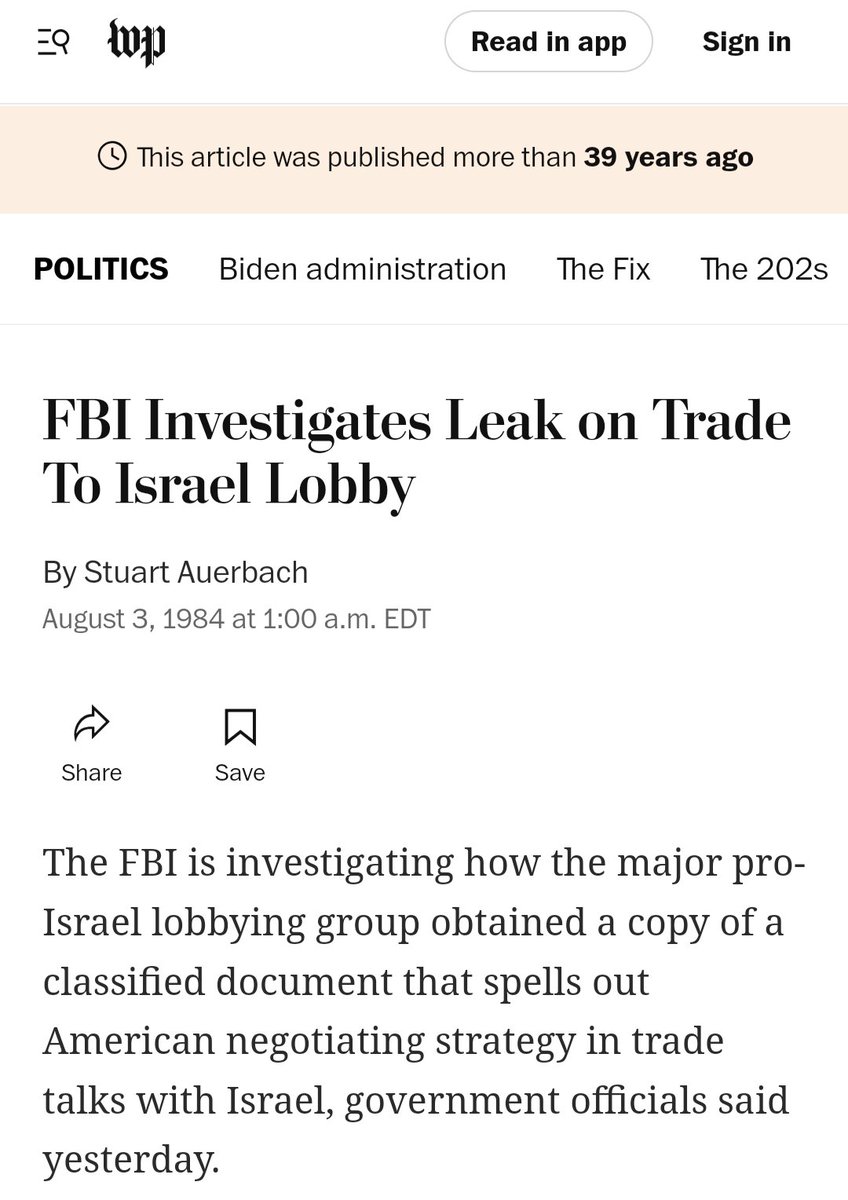
Task: Open the menu and search icon
Action: [52, 43]
